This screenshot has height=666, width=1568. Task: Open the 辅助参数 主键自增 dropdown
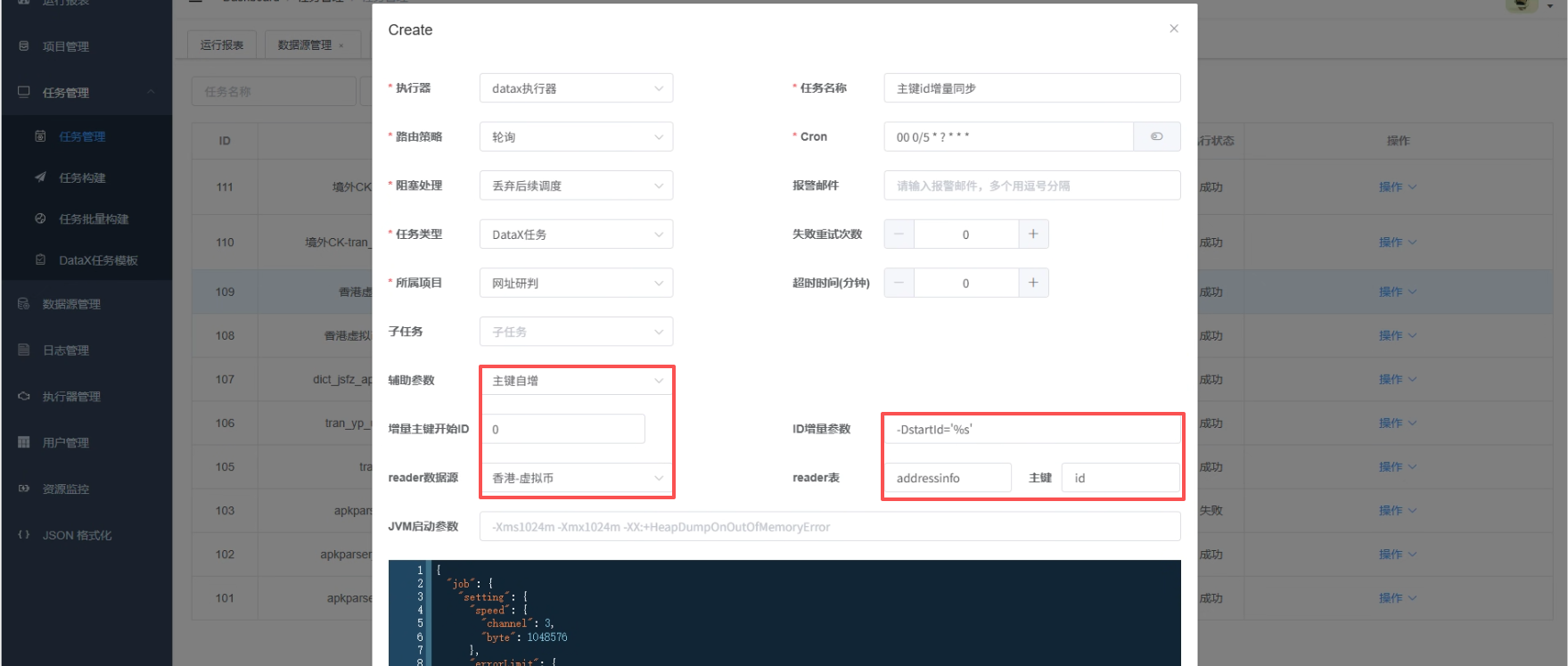[x=576, y=381]
